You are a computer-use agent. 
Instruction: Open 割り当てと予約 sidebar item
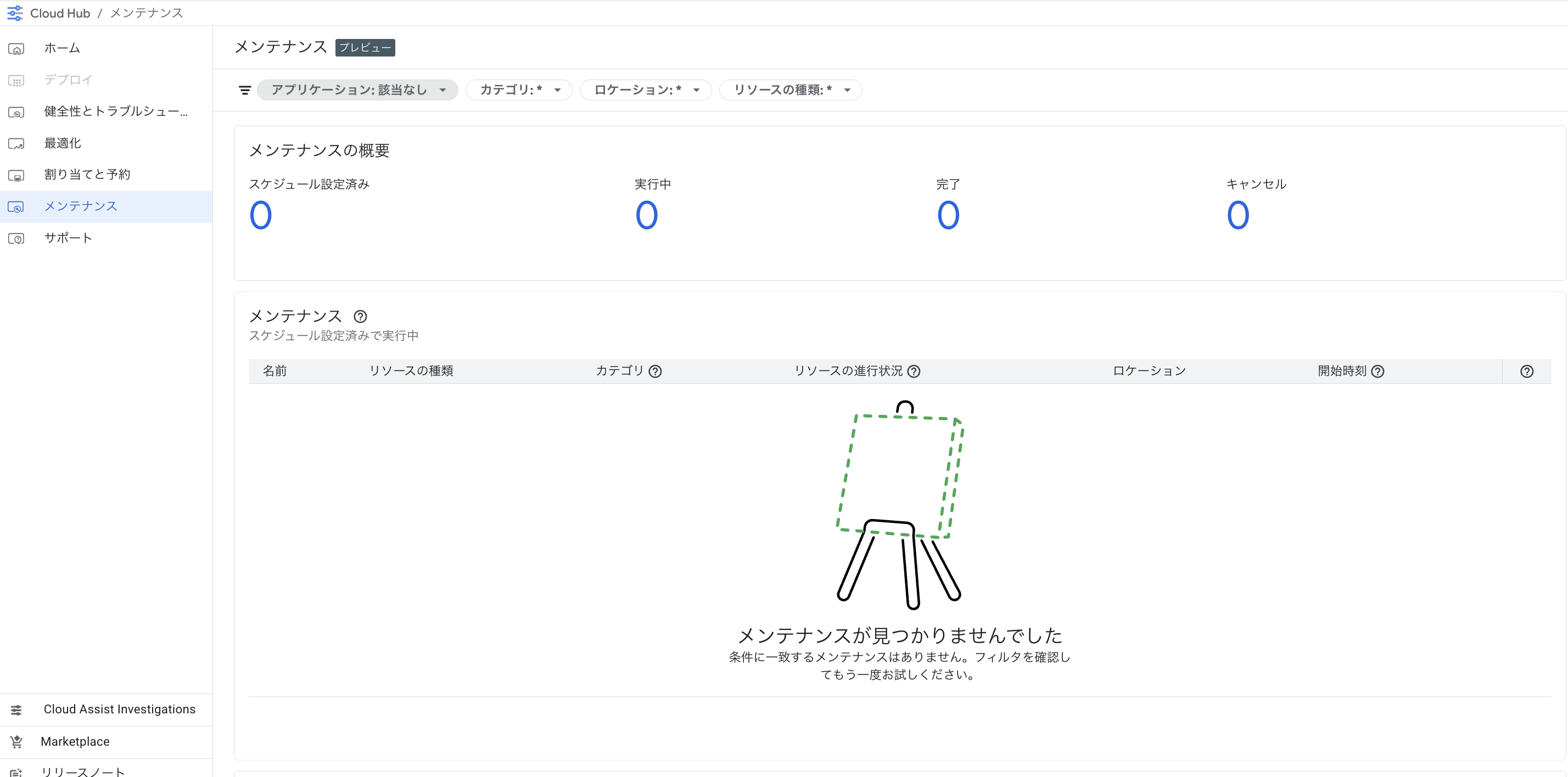point(87,174)
